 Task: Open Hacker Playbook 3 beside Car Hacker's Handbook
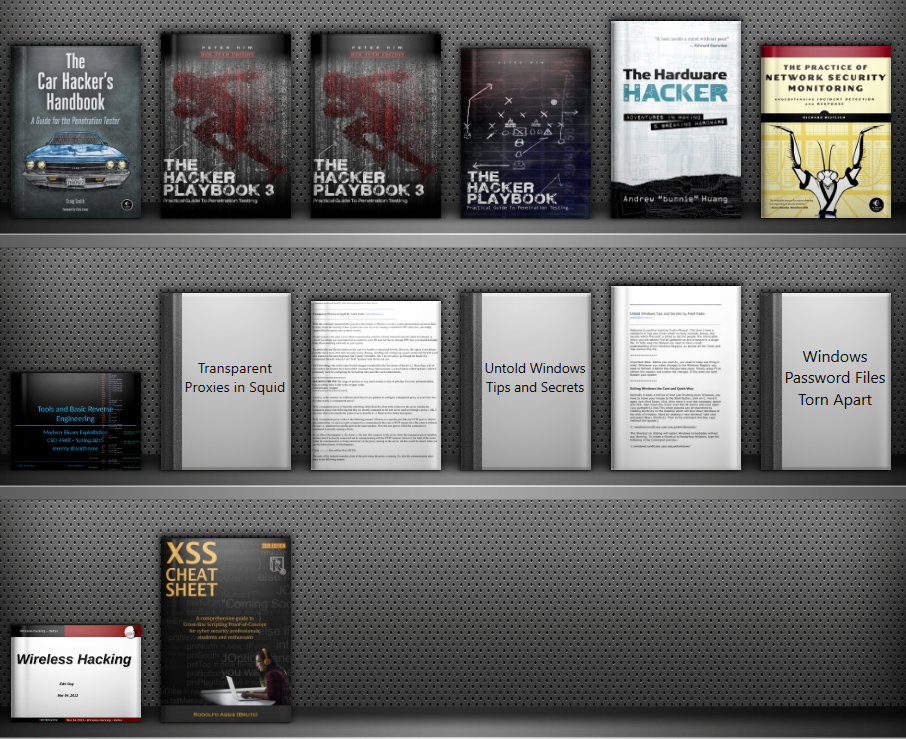coord(225,125)
